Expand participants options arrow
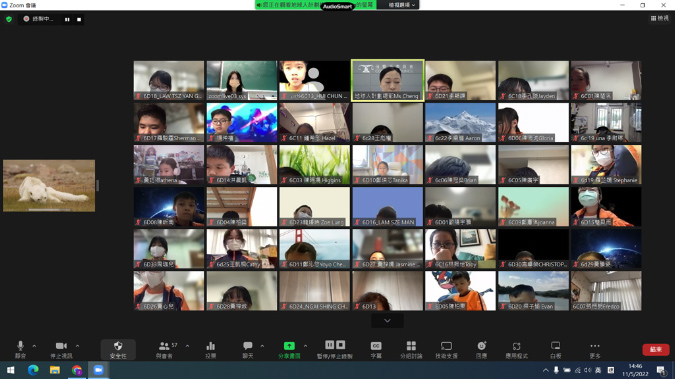675x379 pixels. click(x=187, y=345)
